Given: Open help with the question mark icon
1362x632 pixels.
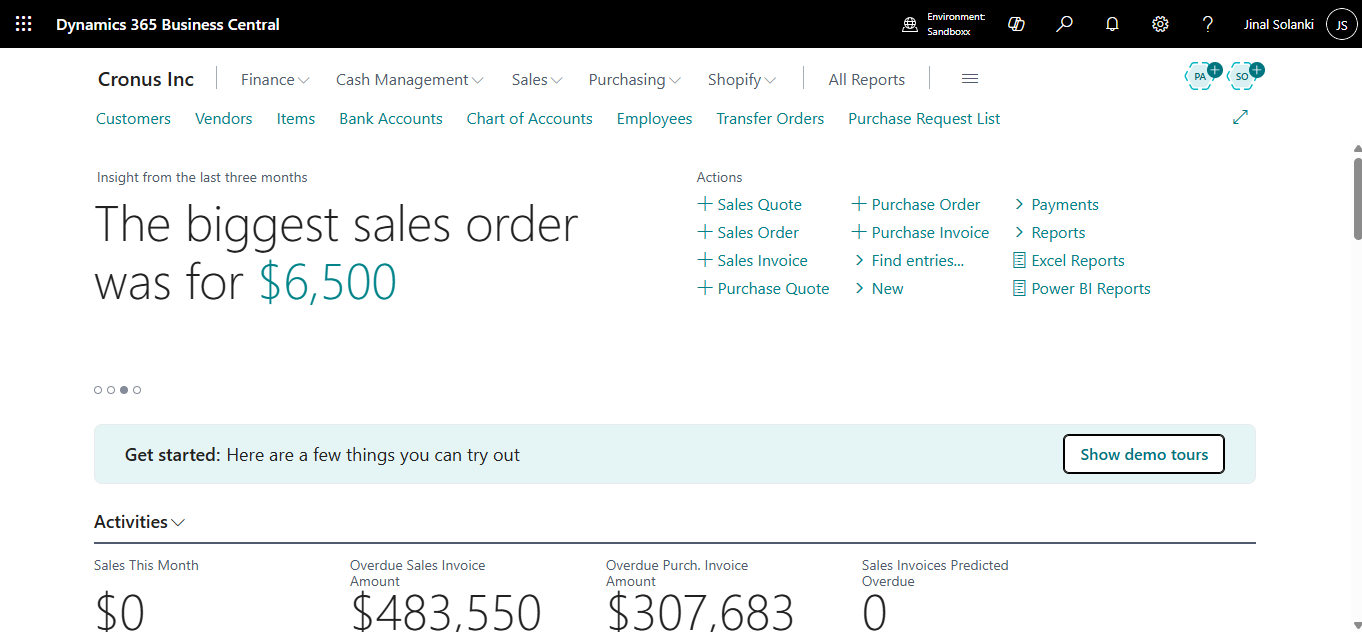Looking at the screenshot, I should click(1207, 23).
